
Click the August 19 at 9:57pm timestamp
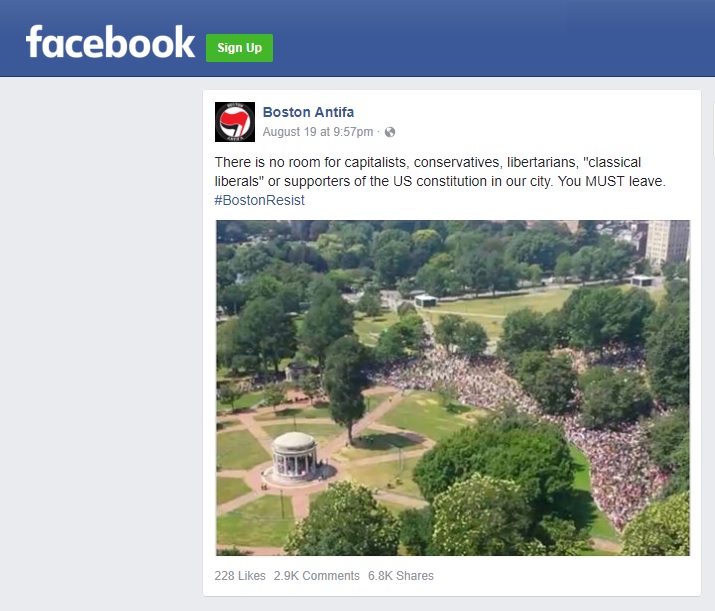(x=318, y=132)
